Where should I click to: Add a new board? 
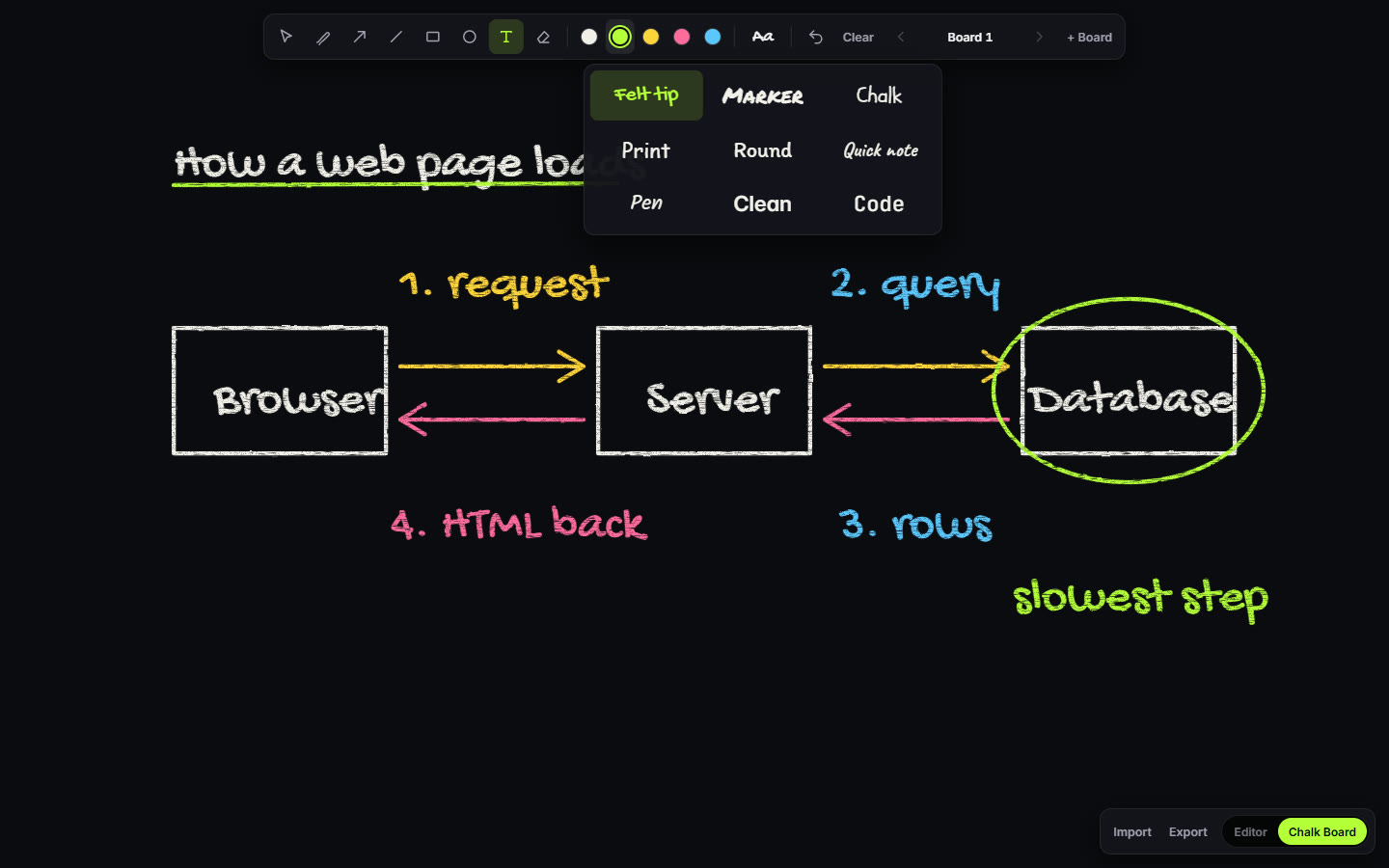pos(1089,37)
